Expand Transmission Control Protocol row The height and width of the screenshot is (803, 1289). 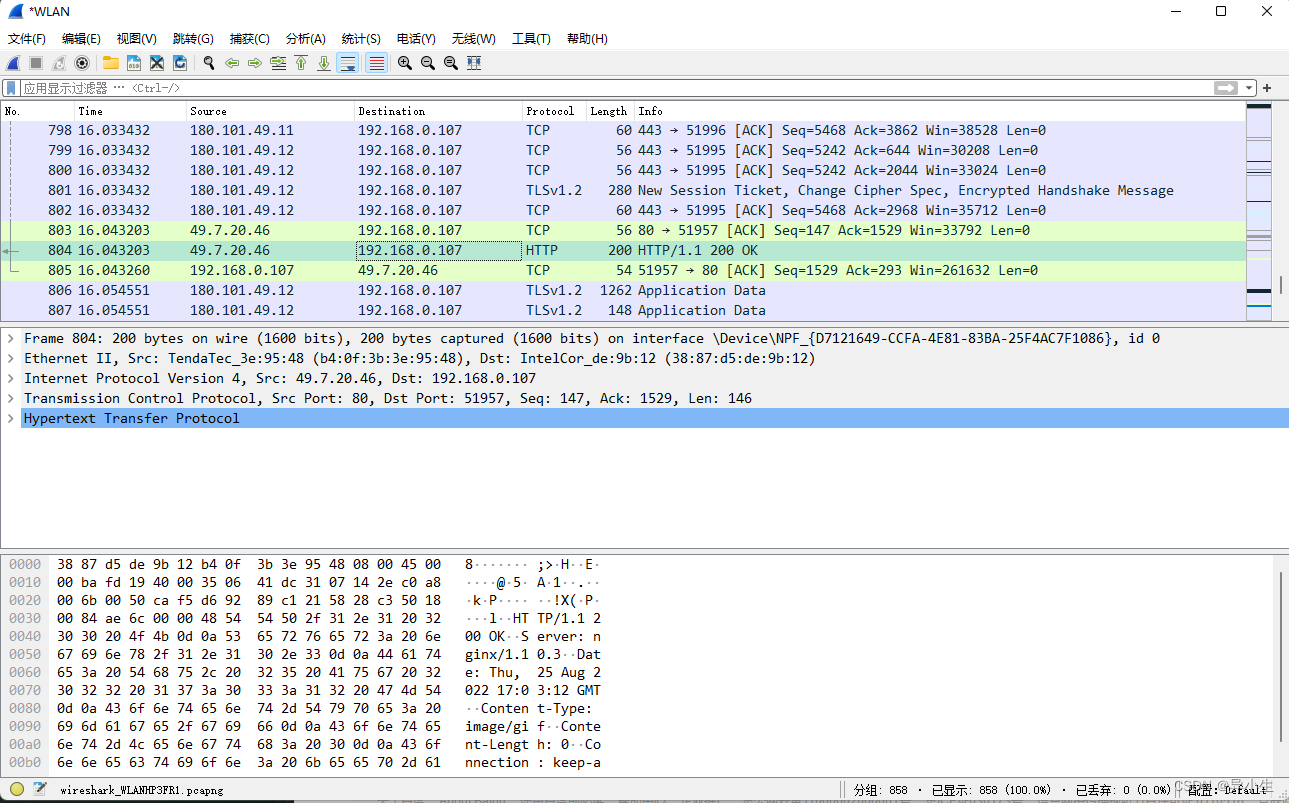(x=10, y=398)
